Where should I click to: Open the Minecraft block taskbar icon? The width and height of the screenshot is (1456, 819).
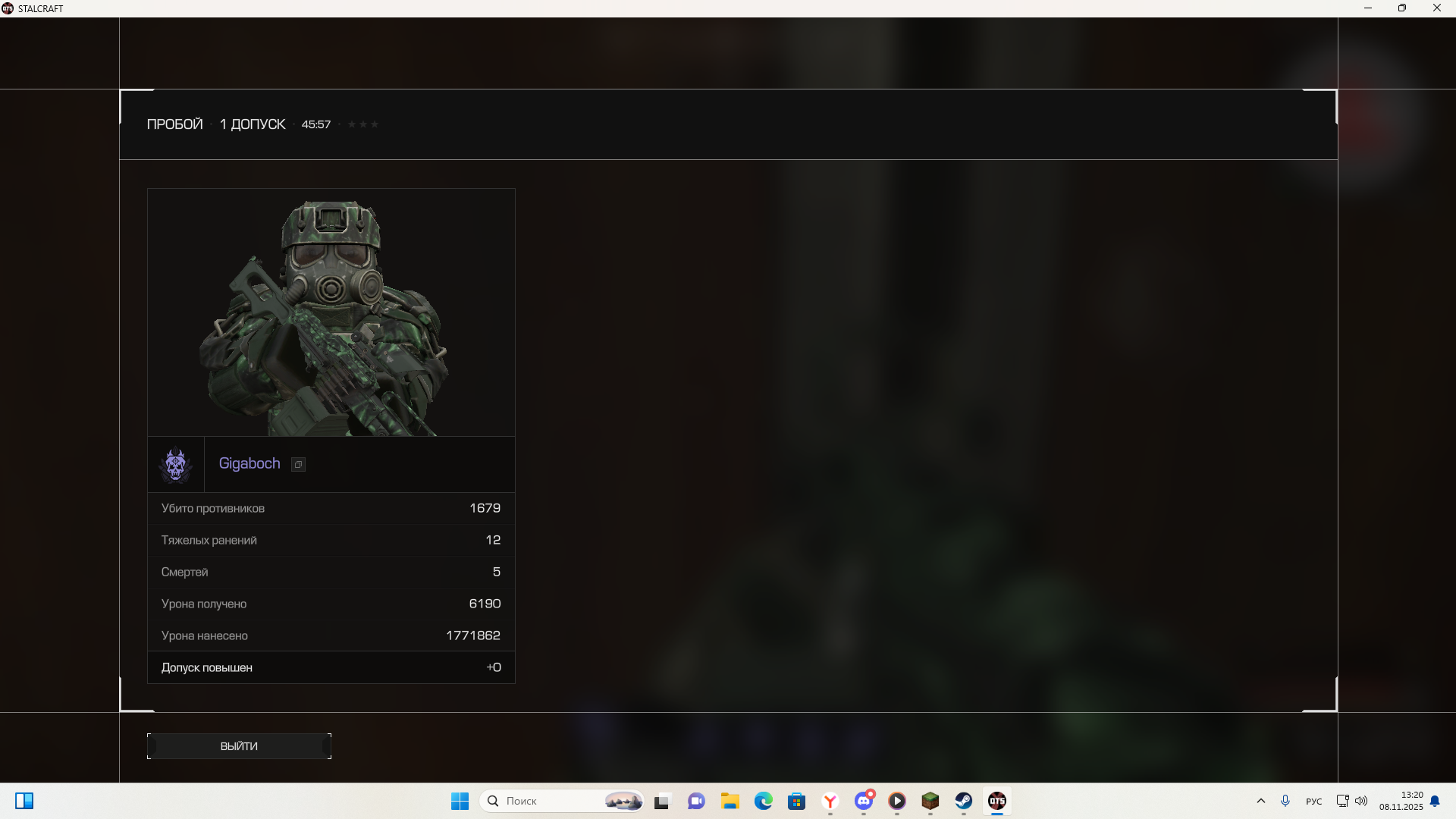click(x=930, y=801)
